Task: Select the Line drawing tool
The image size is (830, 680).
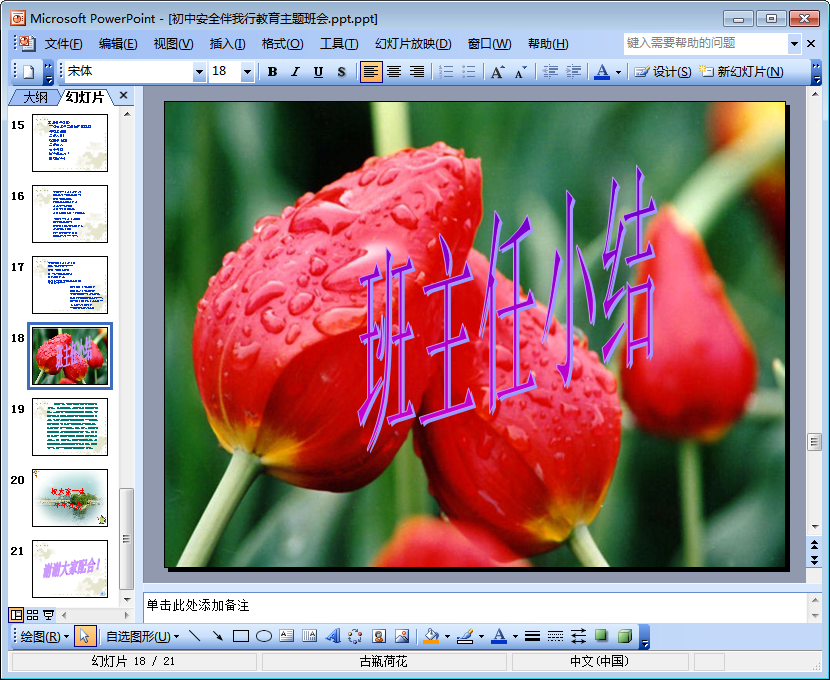Action: tap(194, 636)
